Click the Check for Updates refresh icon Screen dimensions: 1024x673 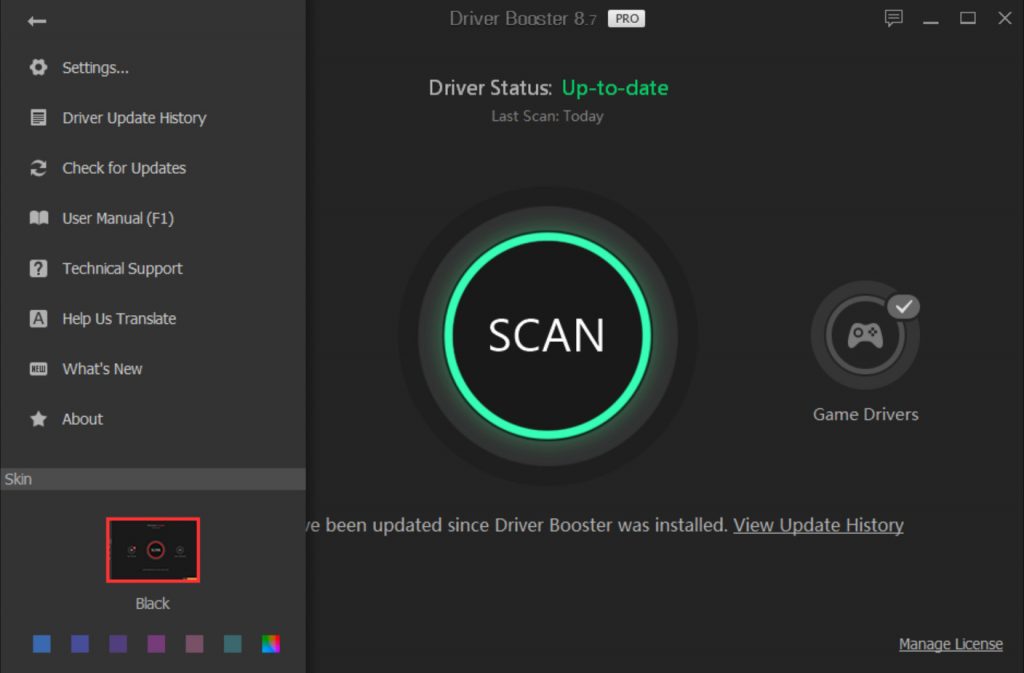[x=38, y=168]
